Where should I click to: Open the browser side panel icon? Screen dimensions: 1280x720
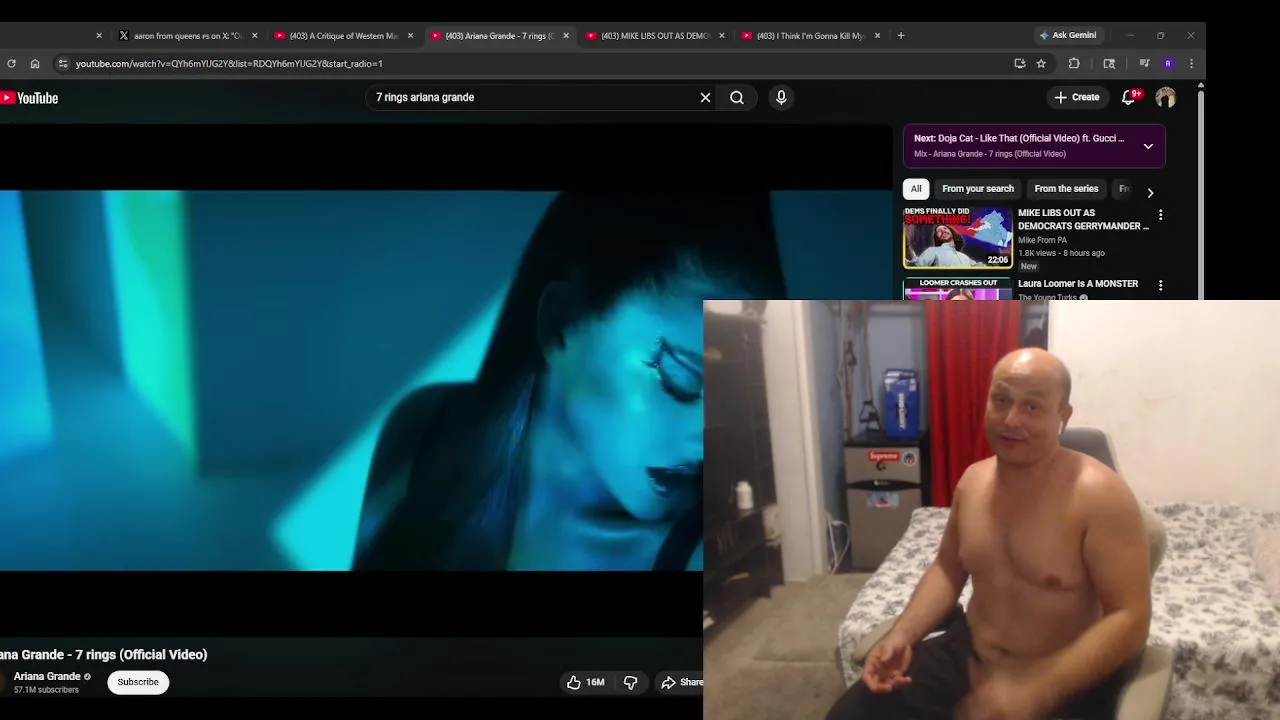1109,63
